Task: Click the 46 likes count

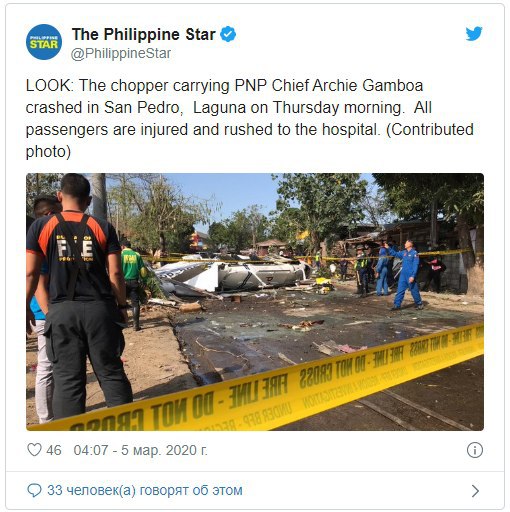Action: (x=54, y=450)
